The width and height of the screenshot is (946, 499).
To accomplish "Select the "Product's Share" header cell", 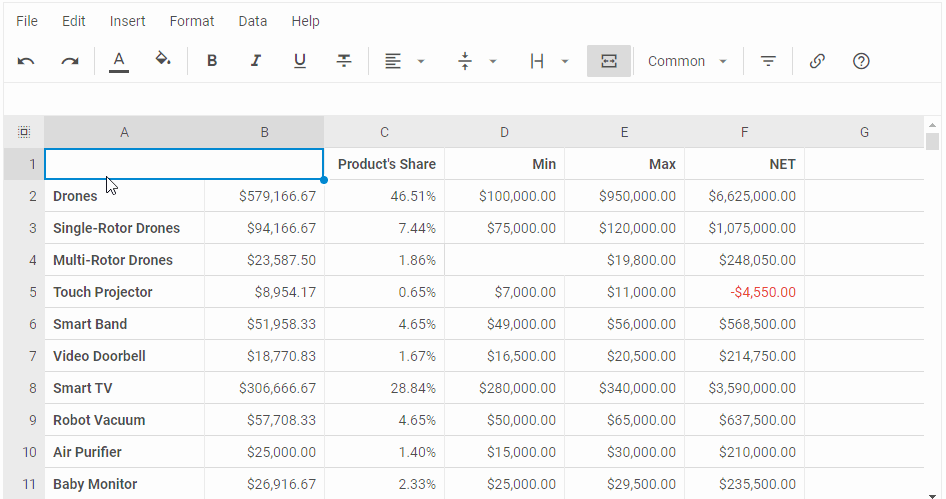I will 384,164.
